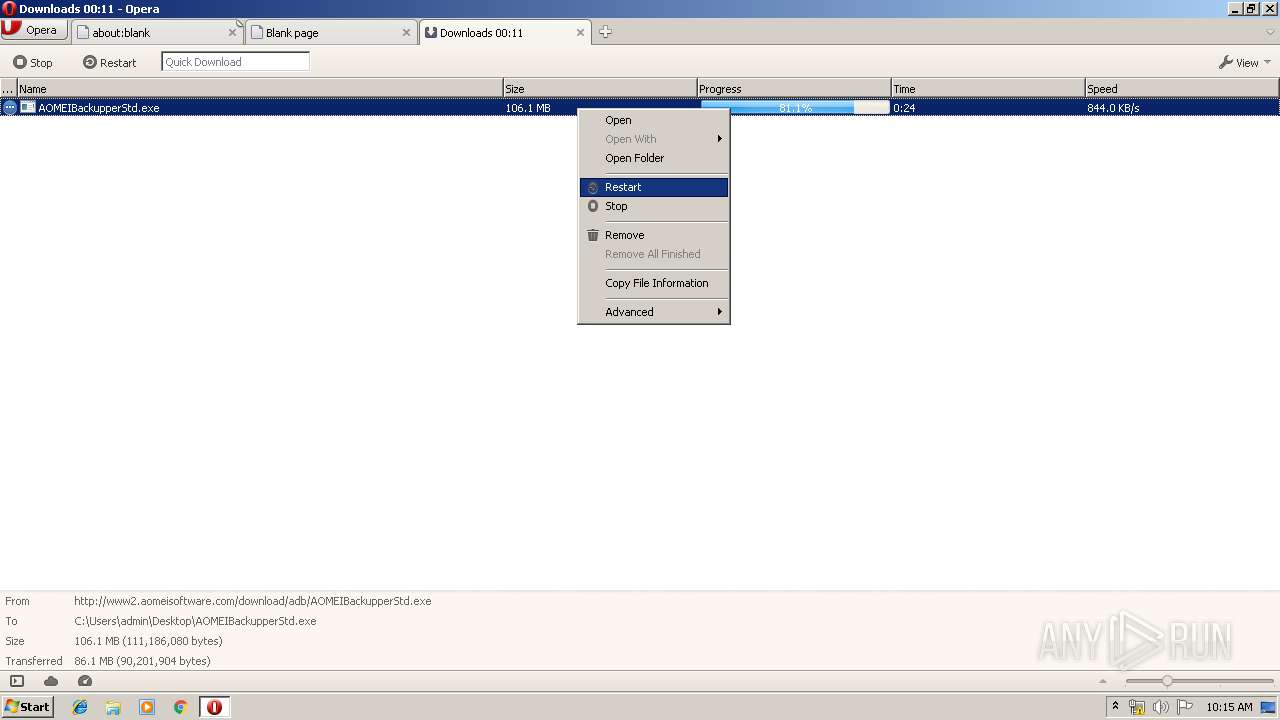Sort downloads by Time column
This screenshot has height=720, width=1280.
point(988,89)
